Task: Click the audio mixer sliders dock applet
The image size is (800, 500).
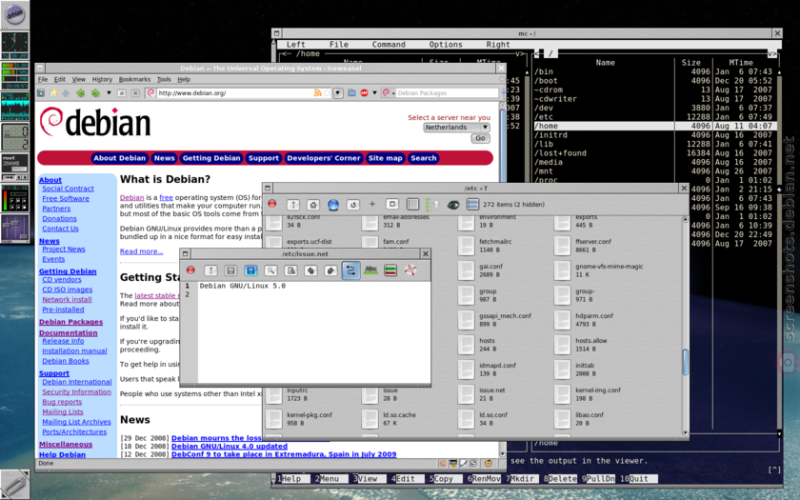Action: pos(15,229)
